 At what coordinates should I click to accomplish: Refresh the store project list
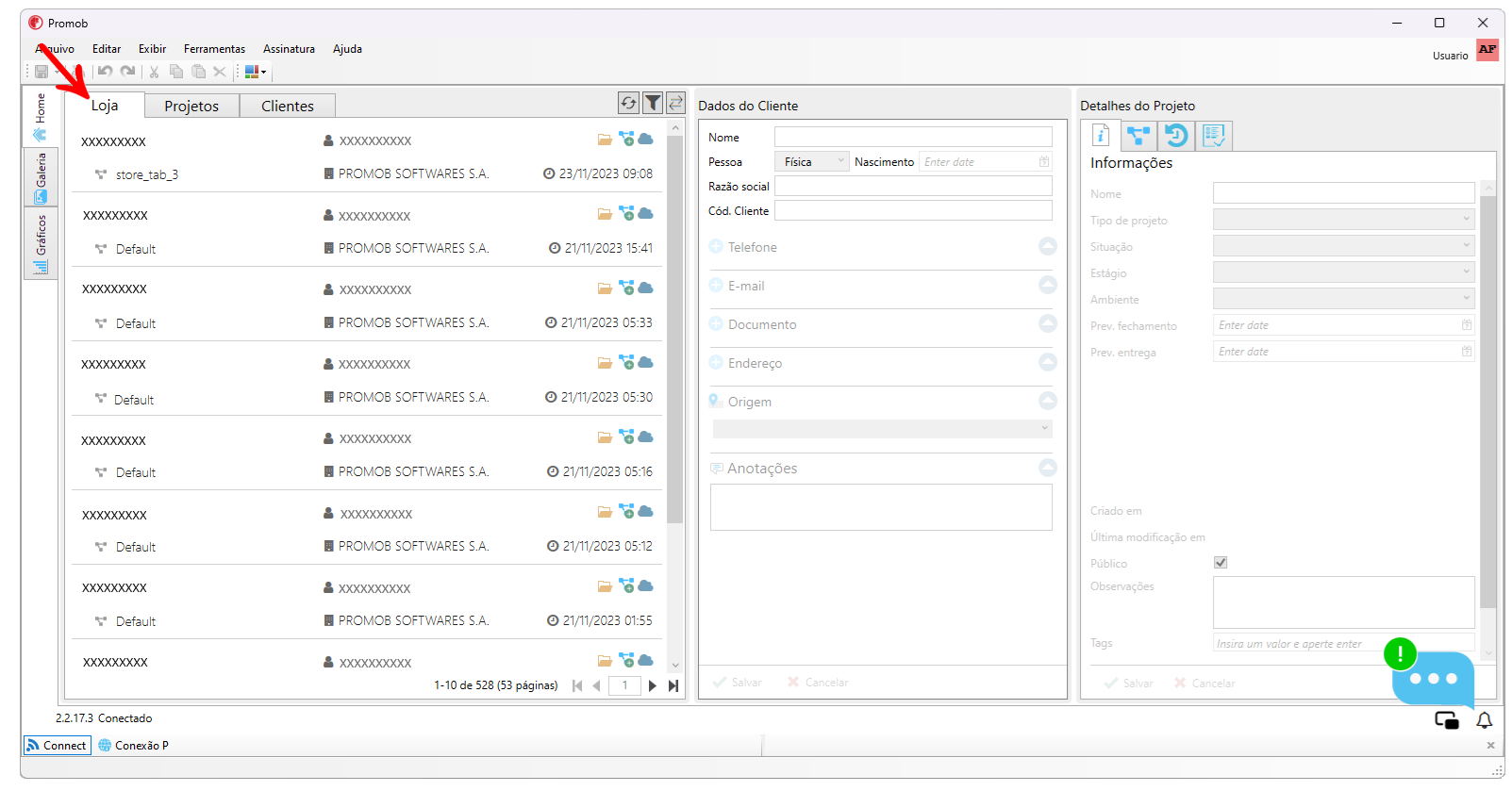click(628, 103)
